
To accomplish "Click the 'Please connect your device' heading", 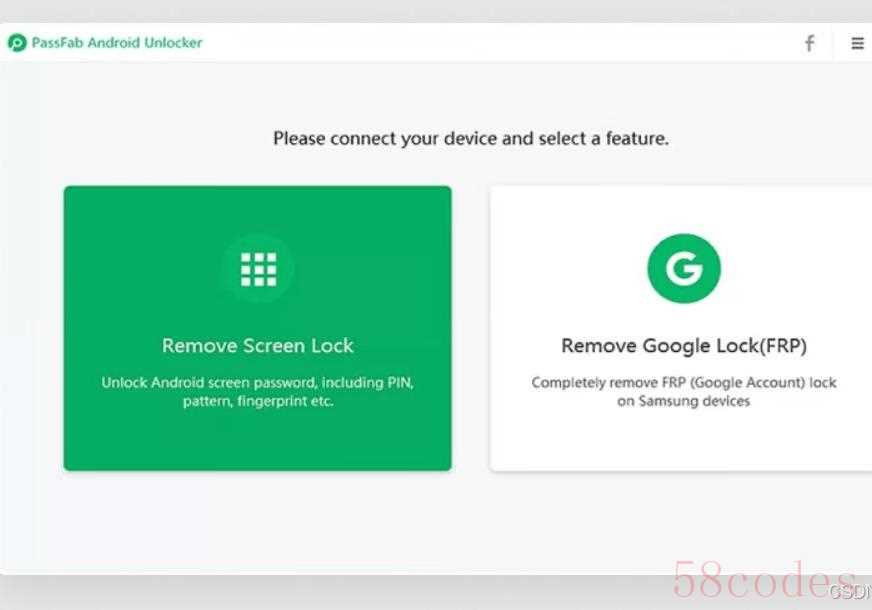I will point(470,138).
